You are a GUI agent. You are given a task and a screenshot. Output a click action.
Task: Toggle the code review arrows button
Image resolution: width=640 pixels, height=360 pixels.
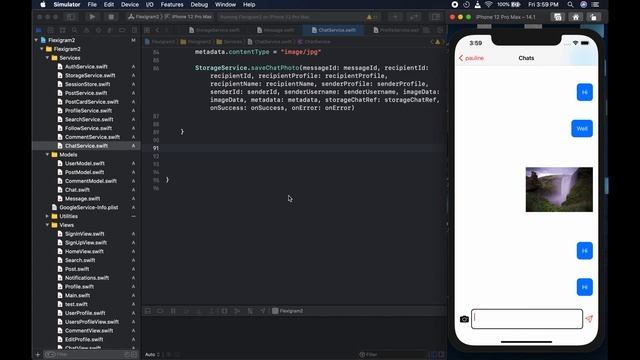coord(414,17)
